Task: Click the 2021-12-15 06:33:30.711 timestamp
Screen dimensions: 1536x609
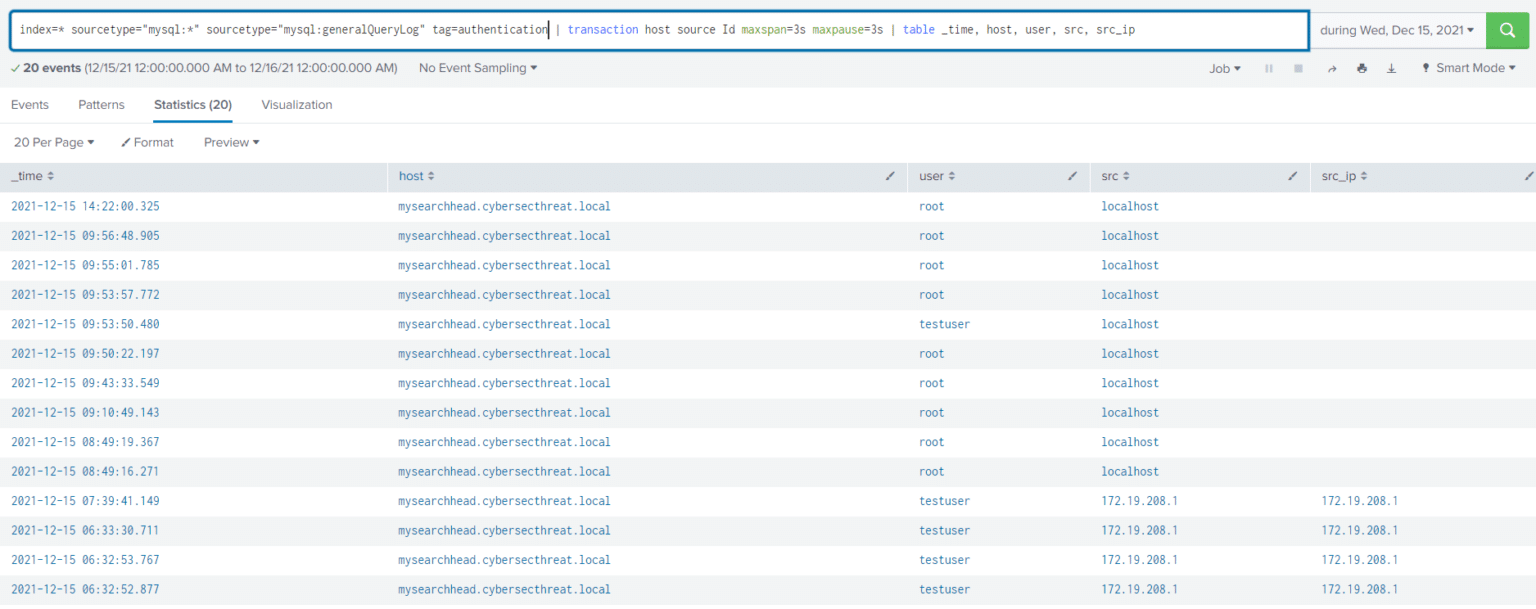Action: click(85, 531)
